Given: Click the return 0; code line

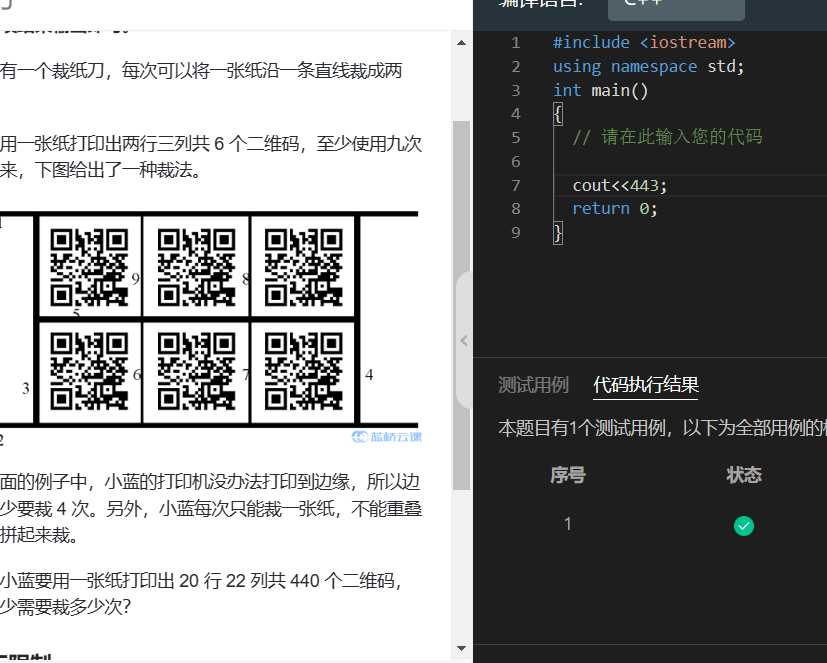Looking at the screenshot, I should tap(615, 209).
